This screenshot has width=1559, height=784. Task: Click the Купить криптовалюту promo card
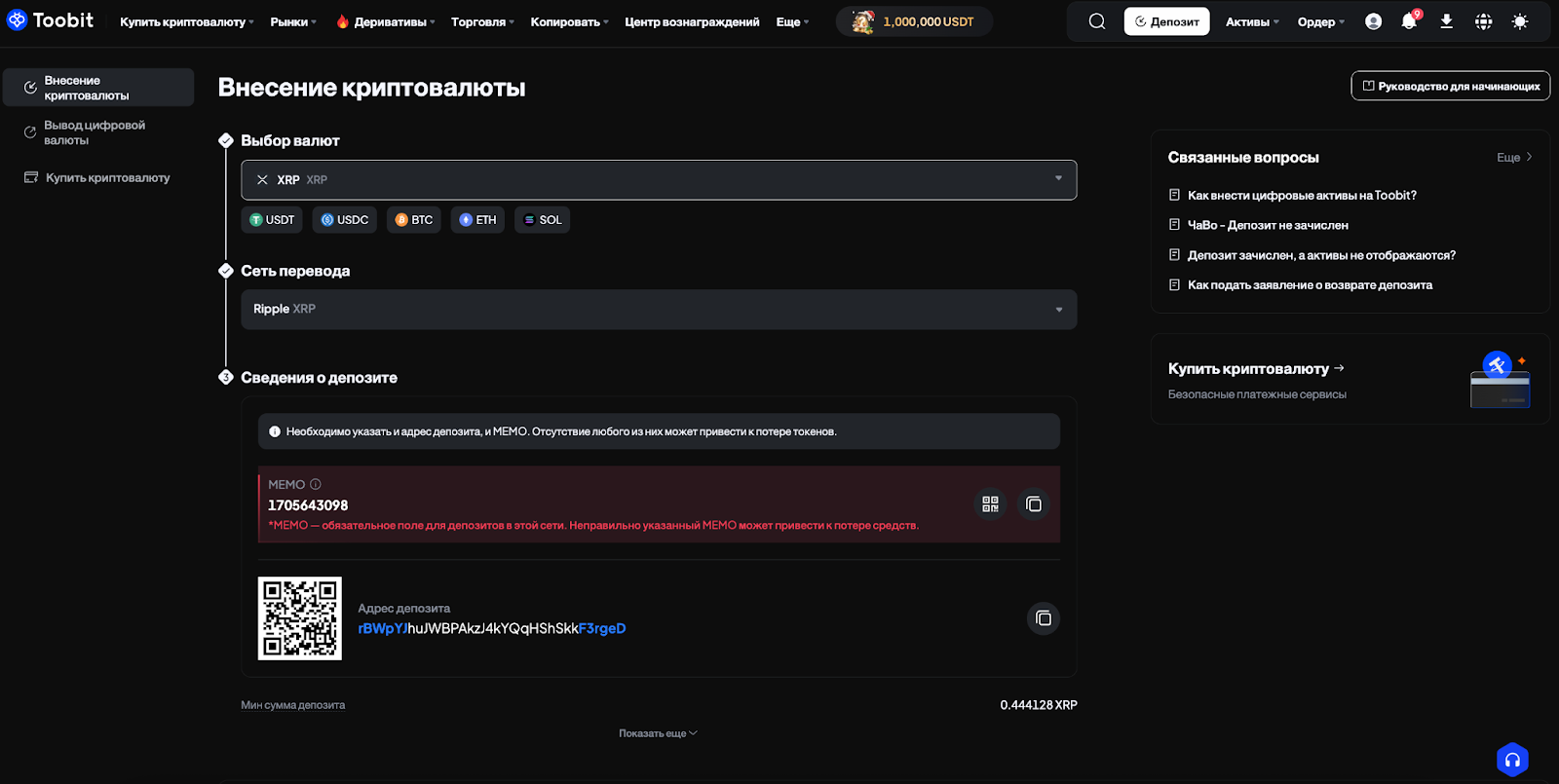click(1350, 379)
